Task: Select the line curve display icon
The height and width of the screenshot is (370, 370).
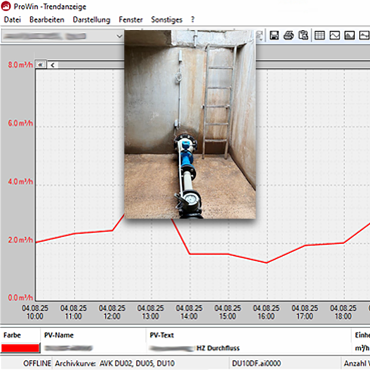Action: (x=334, y=35)
